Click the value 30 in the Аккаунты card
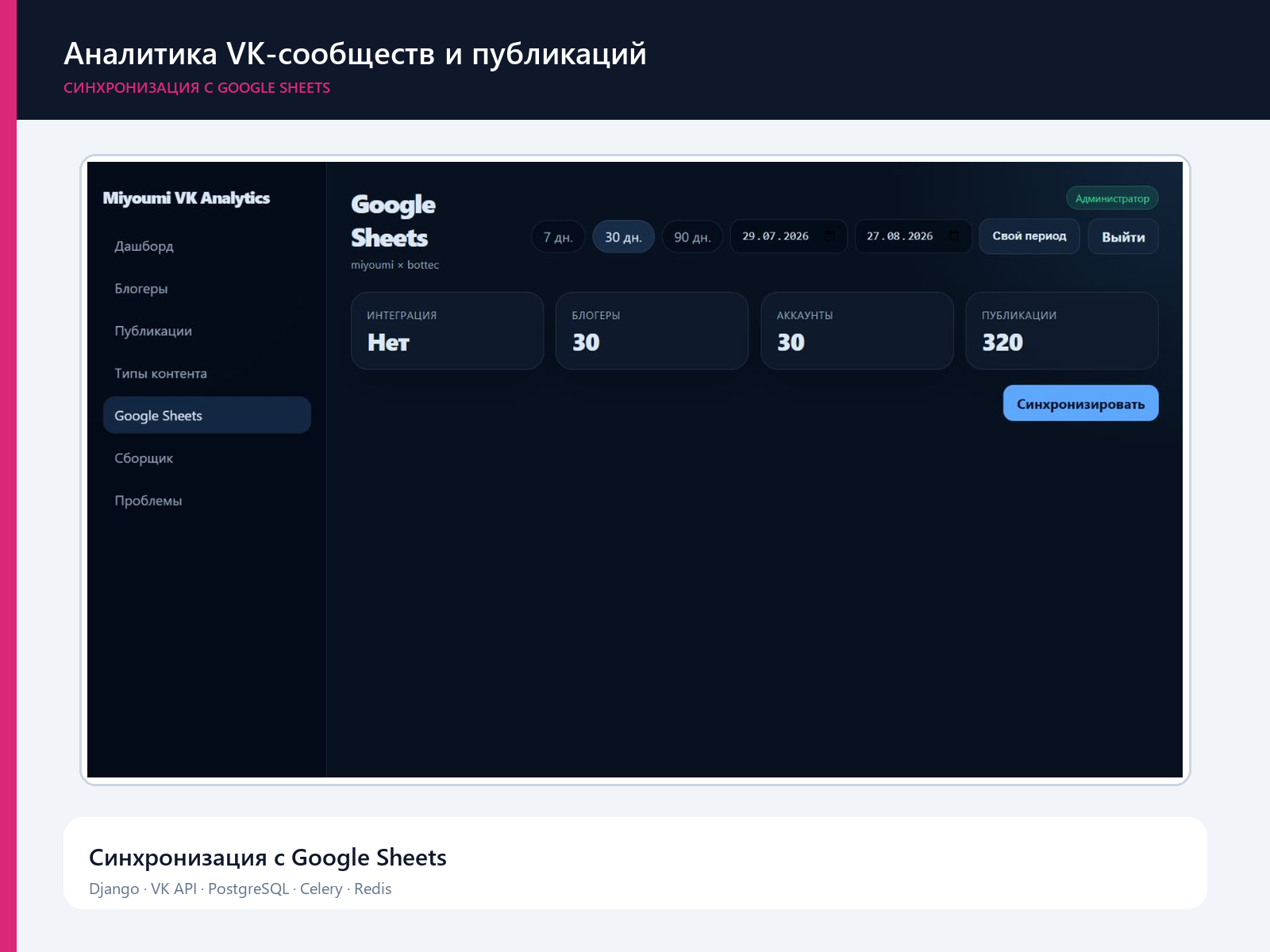Screen dimensions: 1270x952 point(791,343)
